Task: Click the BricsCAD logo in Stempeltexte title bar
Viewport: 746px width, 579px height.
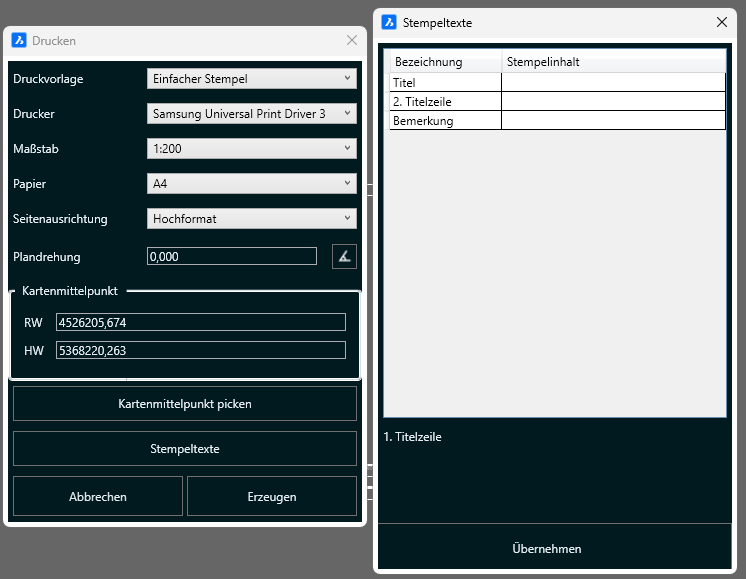Action: point(388,22)
